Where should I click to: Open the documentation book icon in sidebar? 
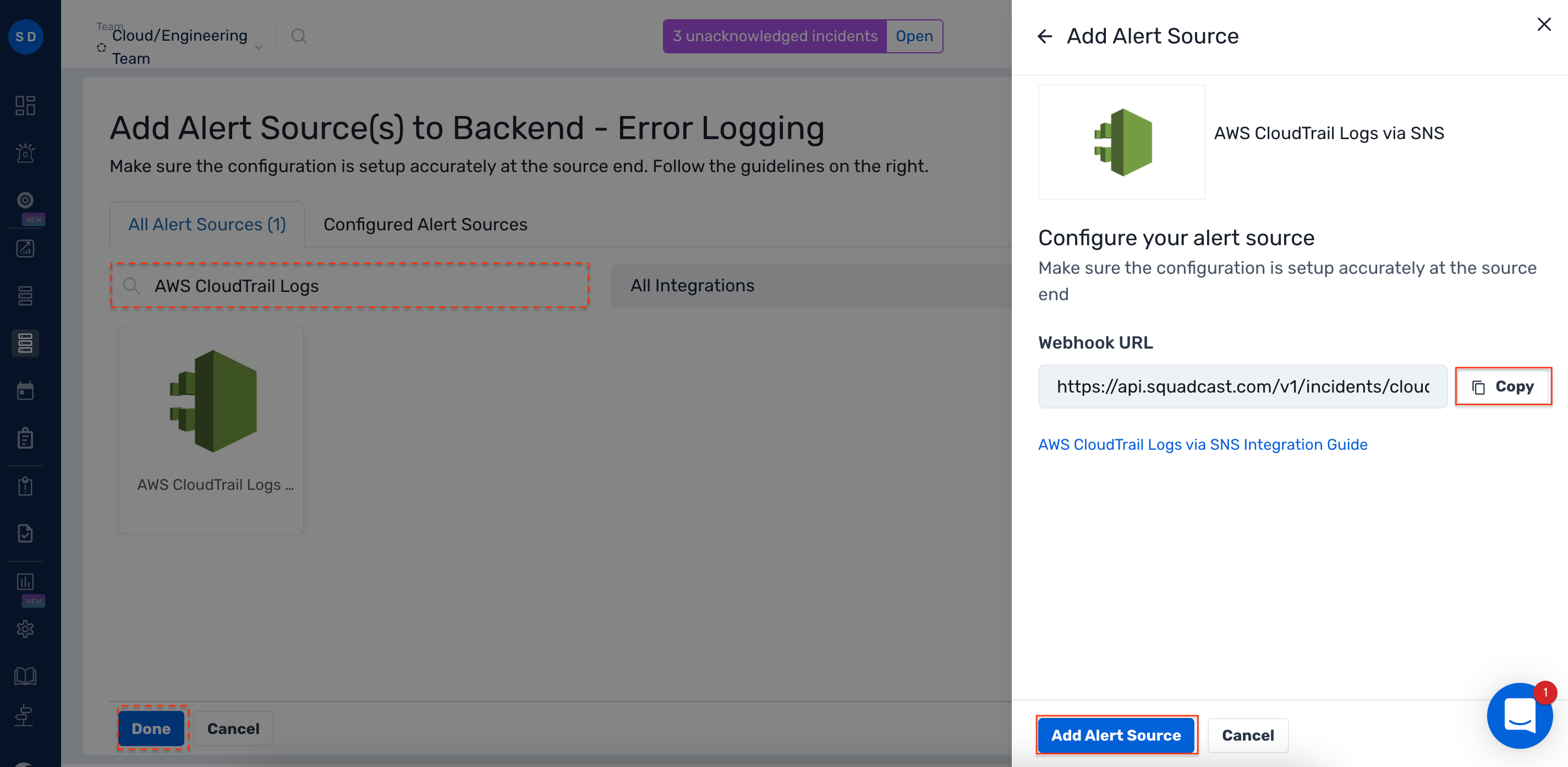[x=25, y=675]
